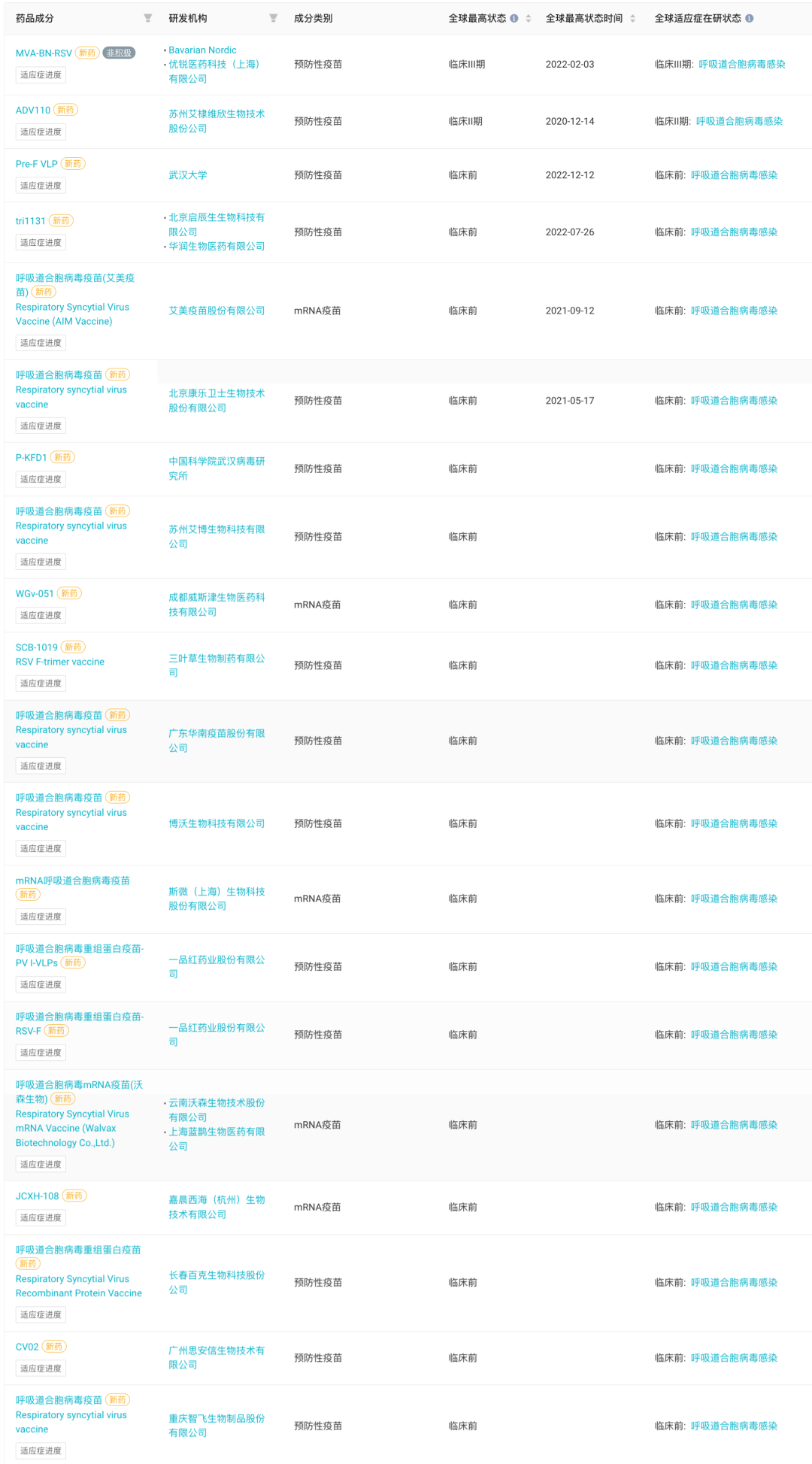The image size is (812, 1464).
Task: Click 适应症进度 in the 北京康乐卫士 row
Action: (41, 426)
